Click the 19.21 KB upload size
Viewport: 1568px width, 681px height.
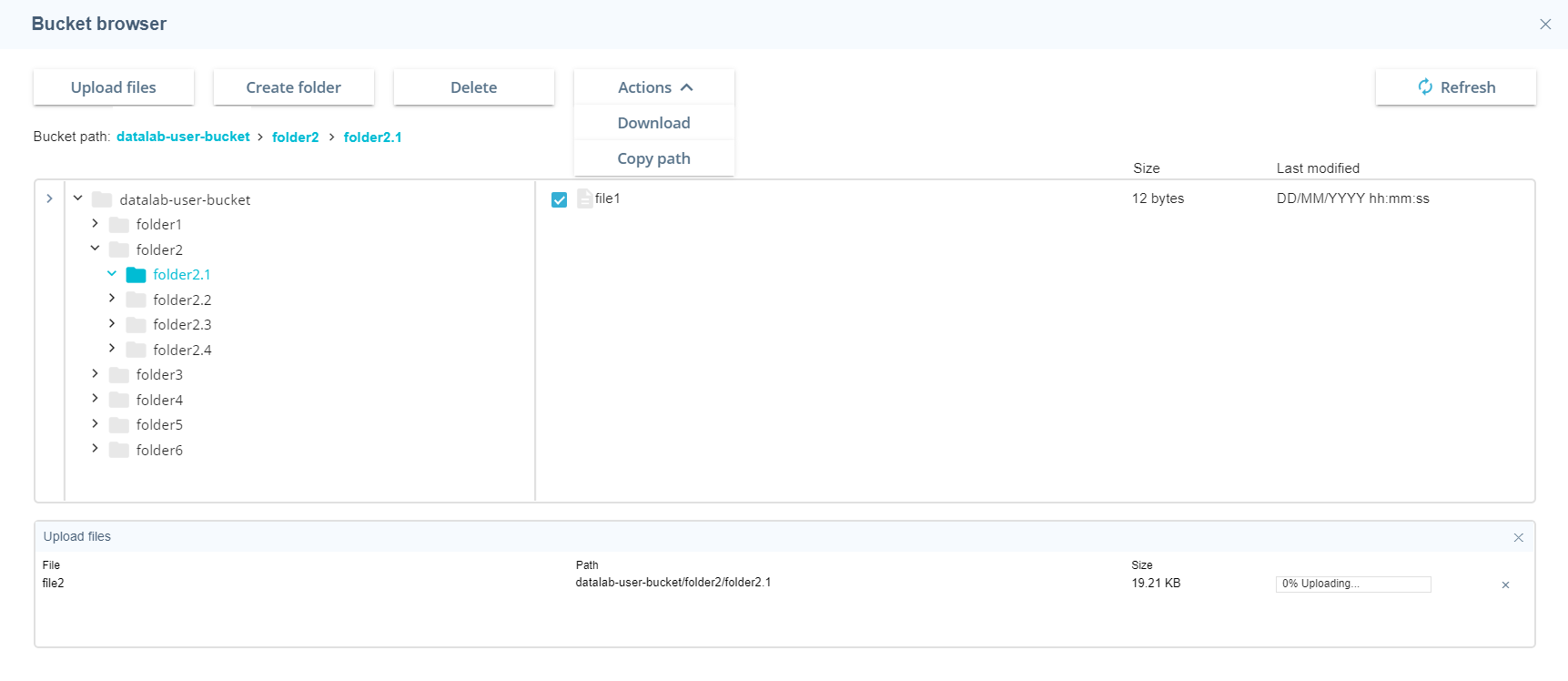click(x=1156, y=584)
